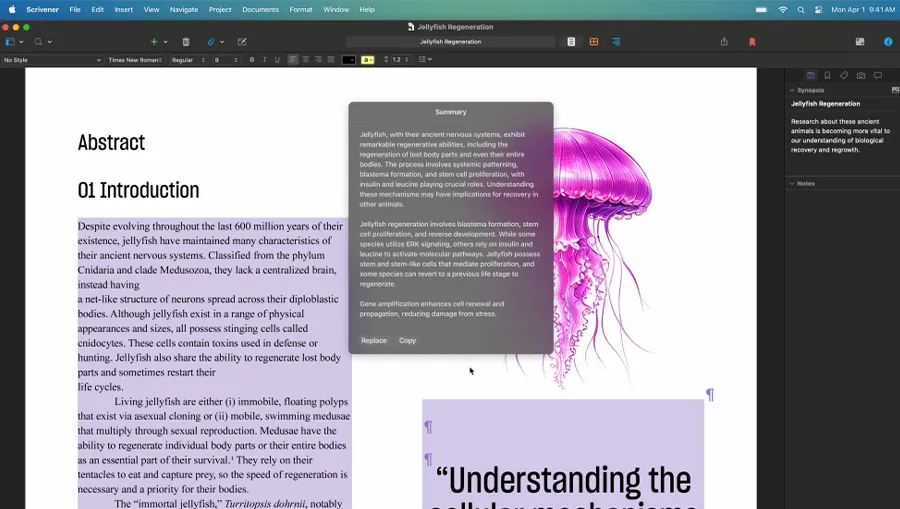Click the Wi-Fi status icon
This screenshot has width=900, height=509.
tap(783, 10)
